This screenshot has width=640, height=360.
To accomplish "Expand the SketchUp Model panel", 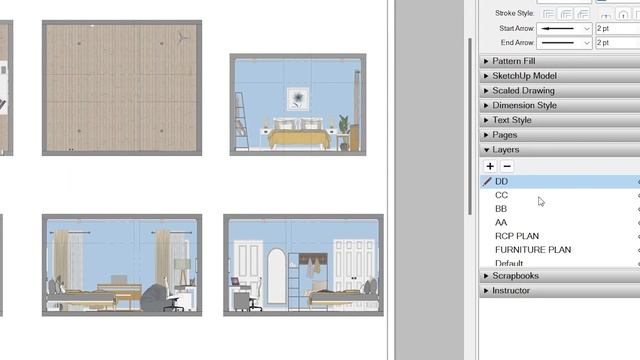I will (560, 76).
